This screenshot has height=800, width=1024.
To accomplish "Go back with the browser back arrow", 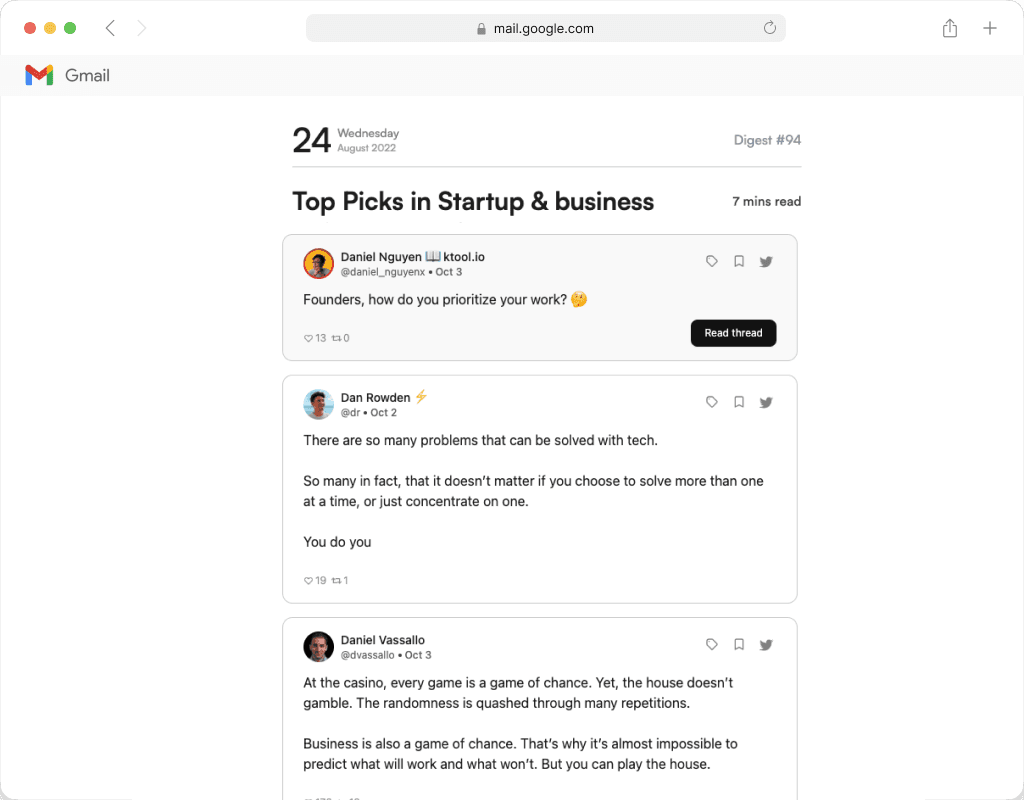I will pyautogui.click(x=110, y=28).
